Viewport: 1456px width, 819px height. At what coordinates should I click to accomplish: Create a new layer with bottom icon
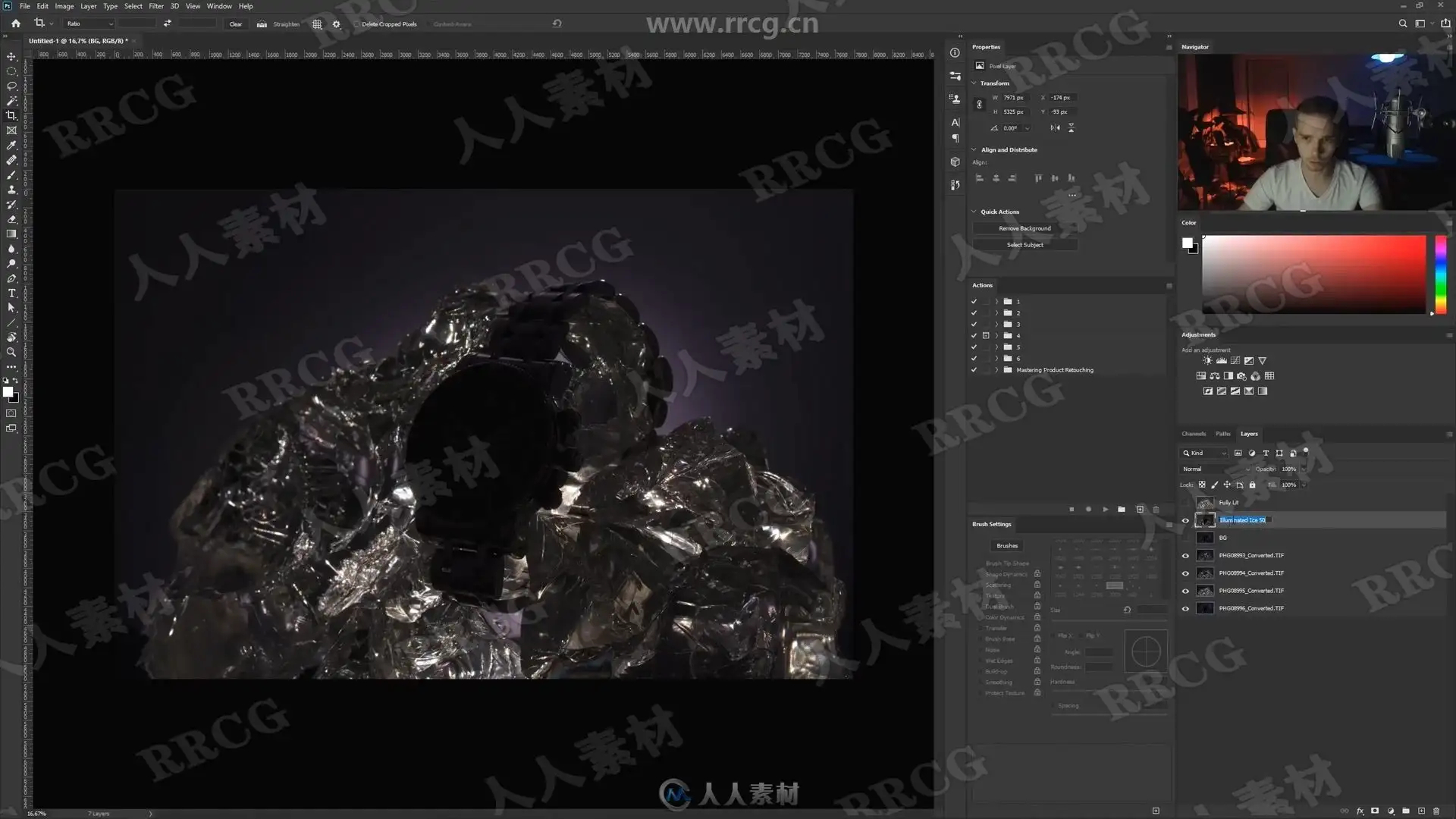coord(1421,811)
